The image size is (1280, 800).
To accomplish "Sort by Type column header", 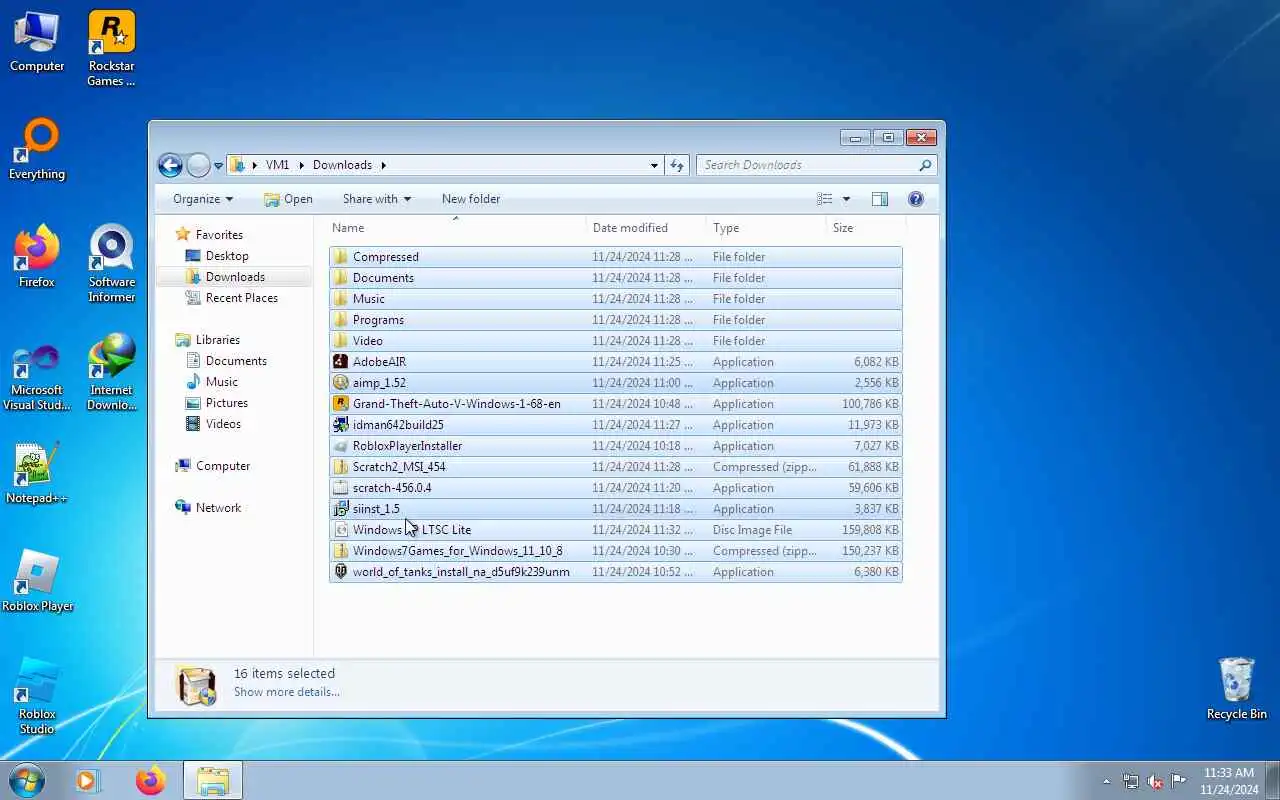I will tap(766, 228).
